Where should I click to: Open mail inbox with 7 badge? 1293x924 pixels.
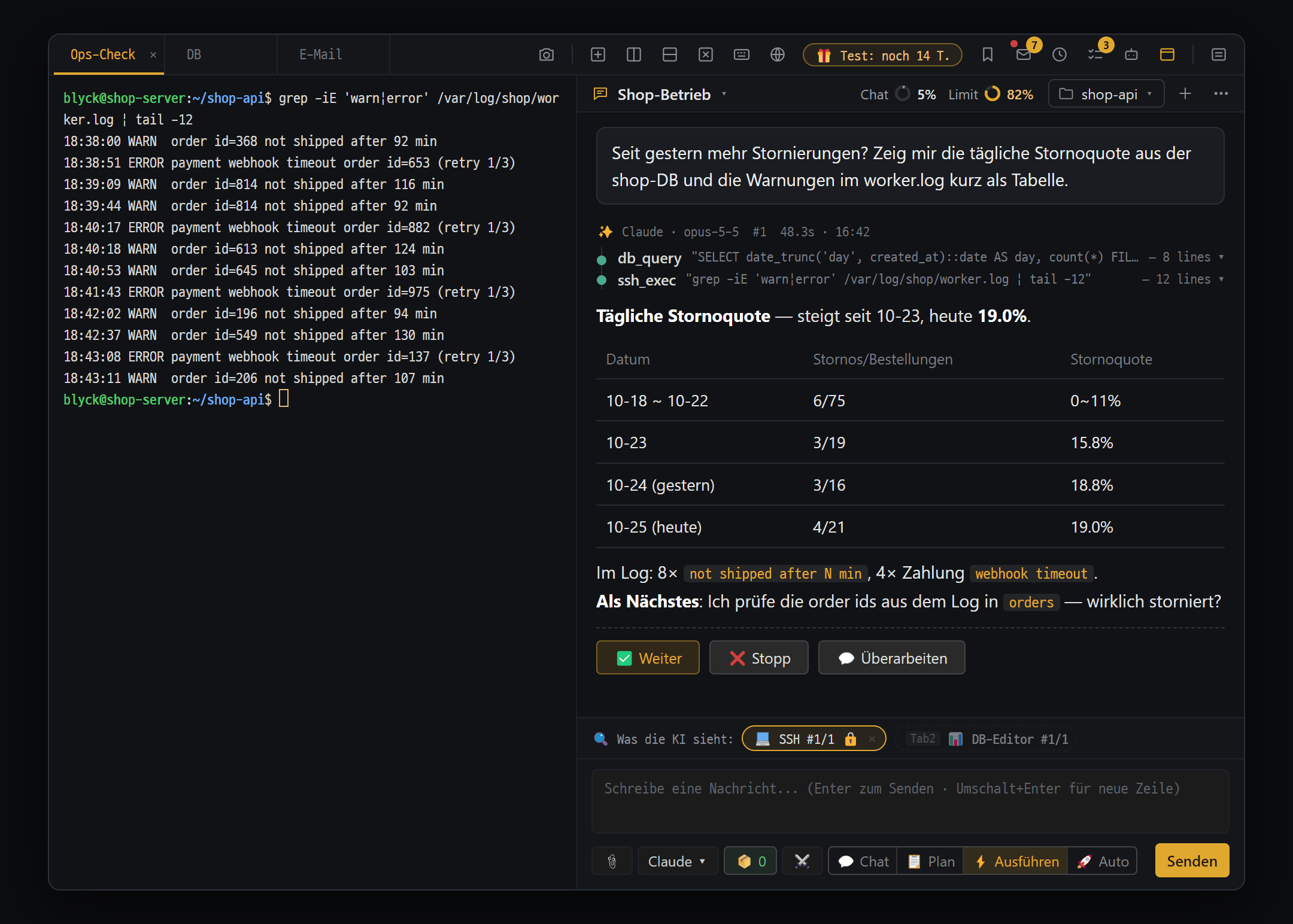[x=1024, y=55]
